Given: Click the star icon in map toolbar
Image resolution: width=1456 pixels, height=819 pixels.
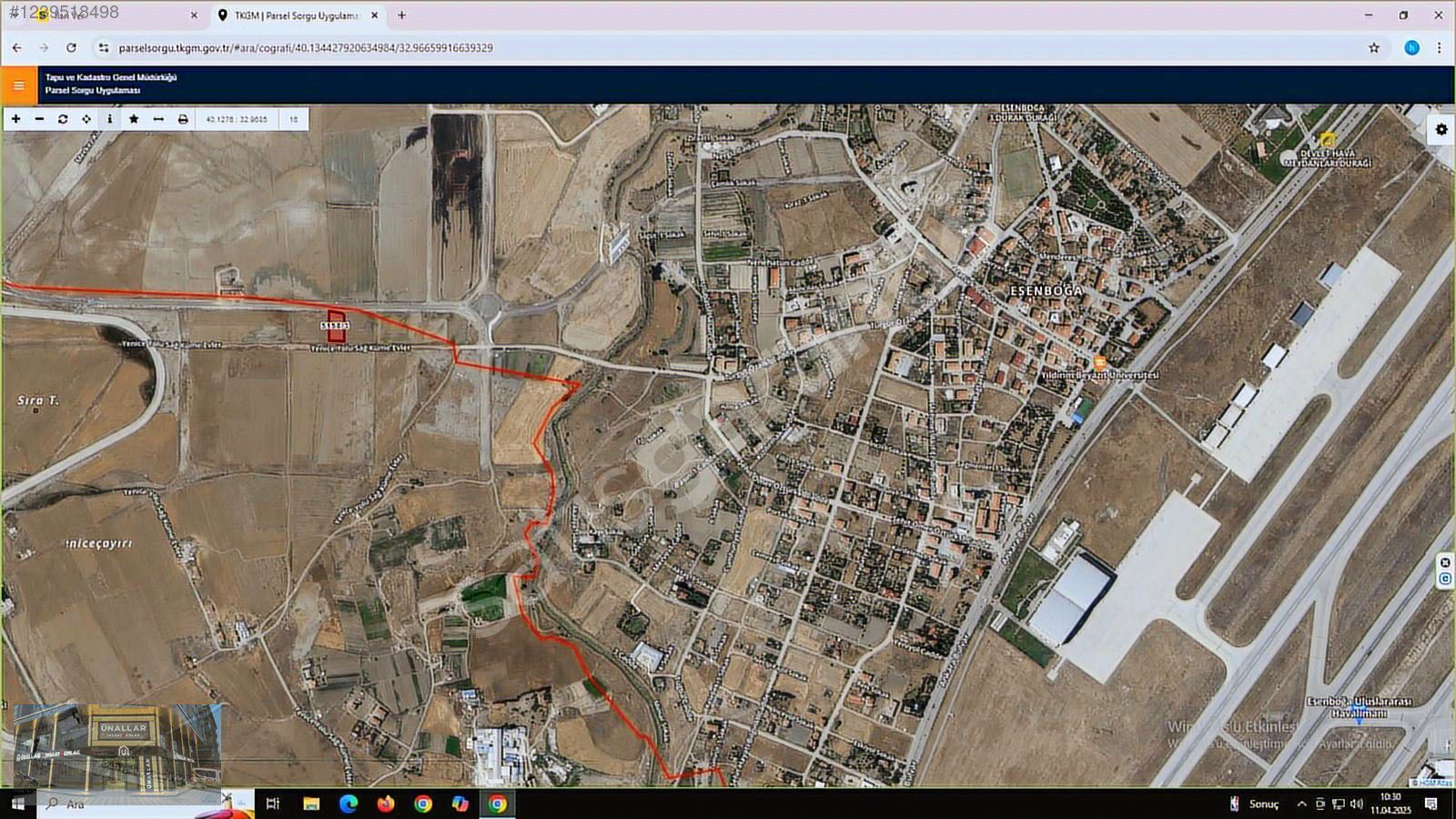Looking at the screenshot, I should point(134,119).
